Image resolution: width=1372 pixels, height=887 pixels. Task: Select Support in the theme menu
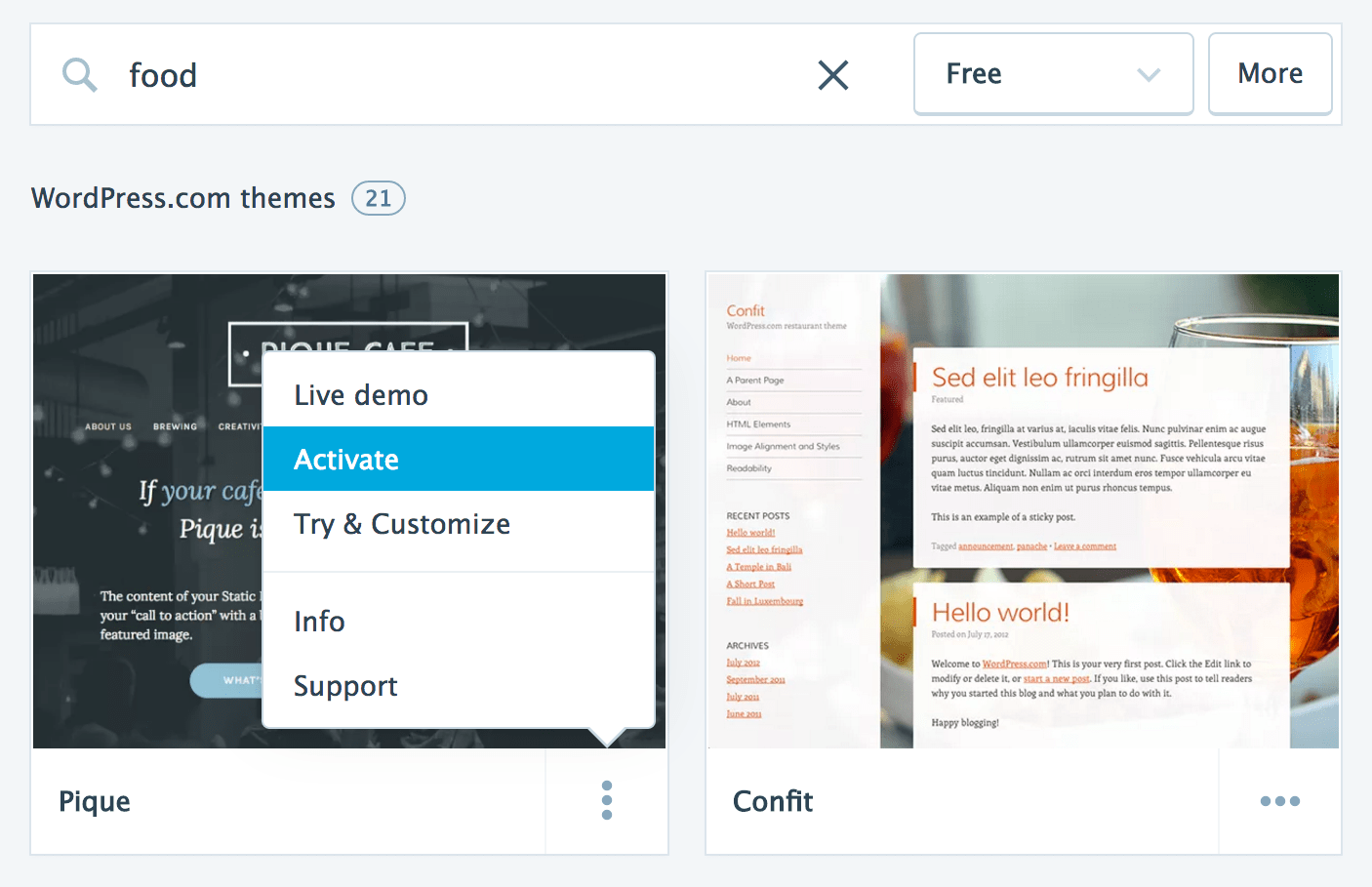345,686
